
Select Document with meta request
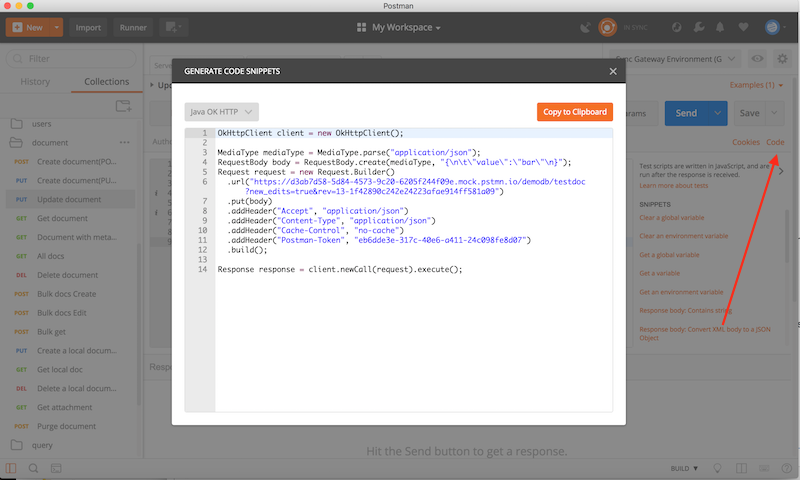[70, 237]
